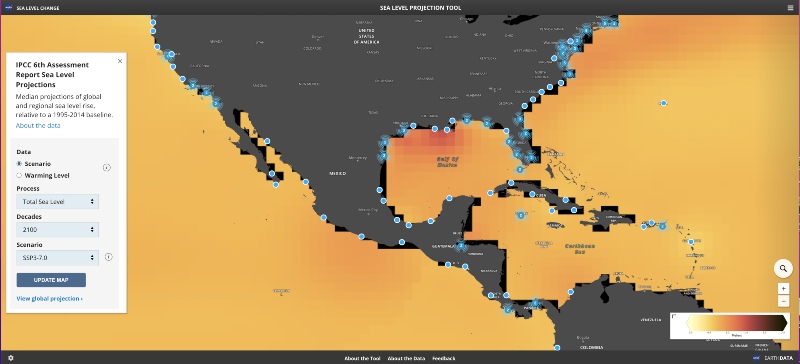Image resolution: width=800 pixels, height=364 pixels.
Task: Open the View global projection link
Action: (x=49, y=299)
